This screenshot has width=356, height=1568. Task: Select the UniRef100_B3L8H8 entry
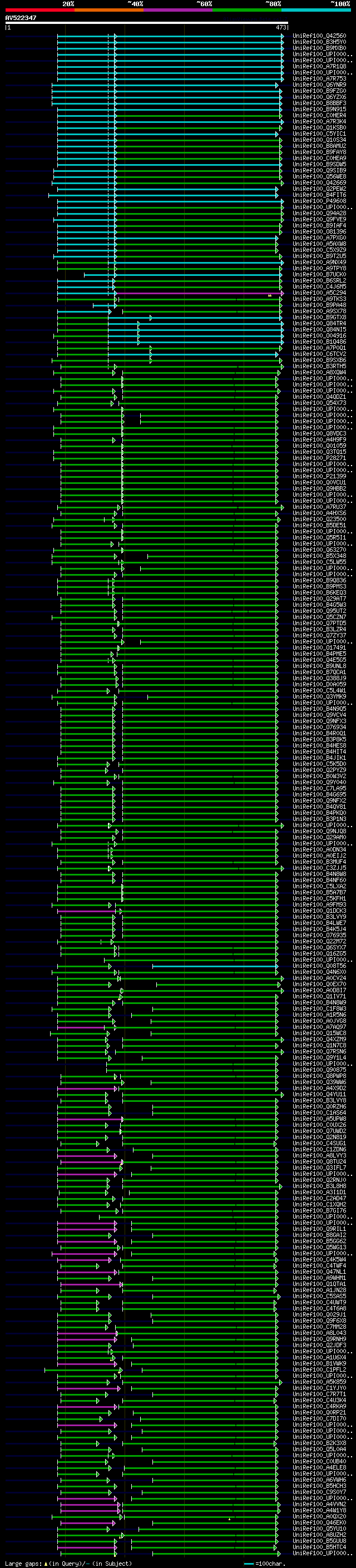coord(319,1186)
